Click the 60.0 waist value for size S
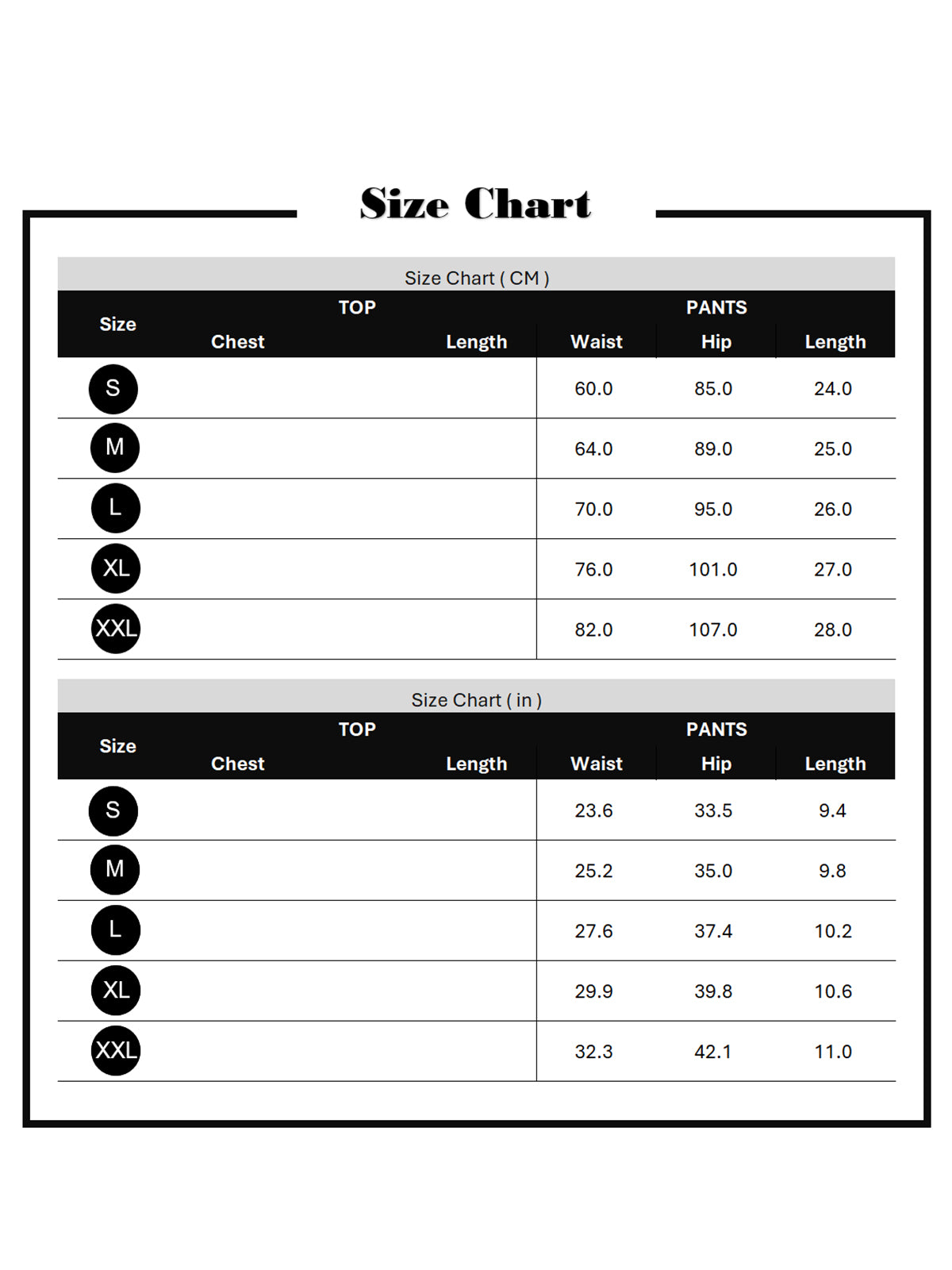This screenshot has height=1270, width=952. coord(593,389)
